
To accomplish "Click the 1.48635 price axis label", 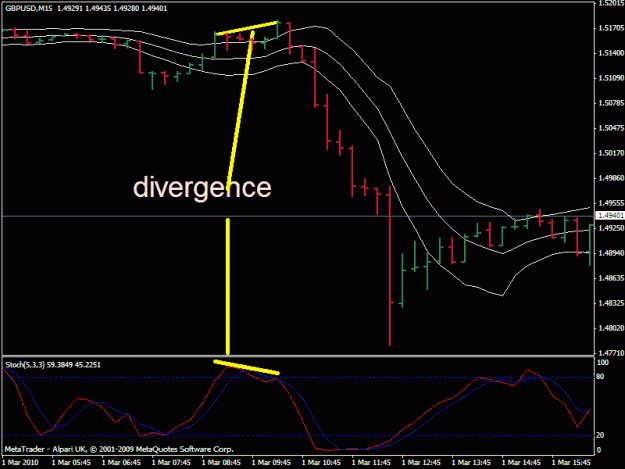I will pyautogui.click(x=611, y=278).
